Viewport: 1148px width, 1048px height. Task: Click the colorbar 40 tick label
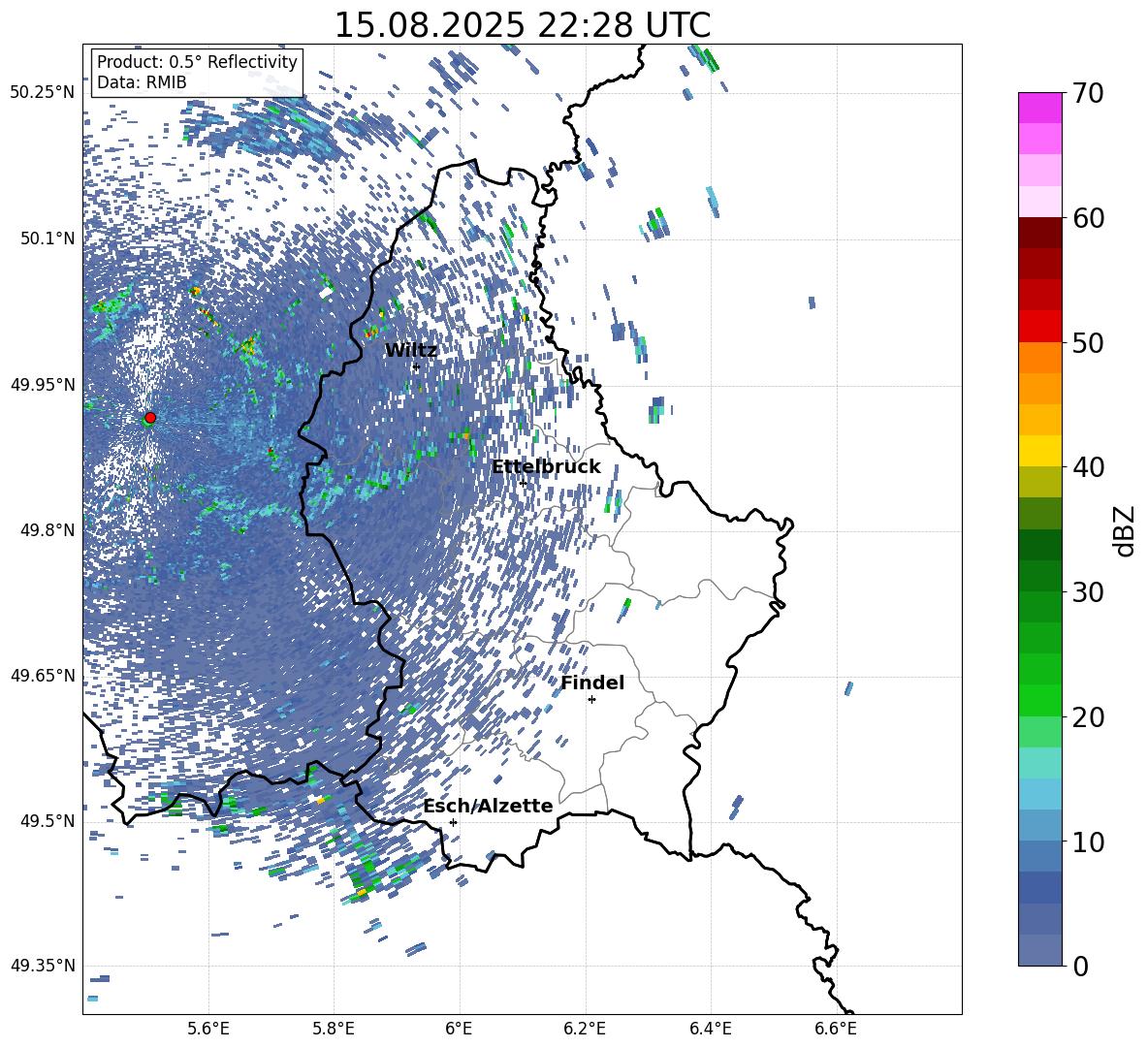click(1088, 467)
